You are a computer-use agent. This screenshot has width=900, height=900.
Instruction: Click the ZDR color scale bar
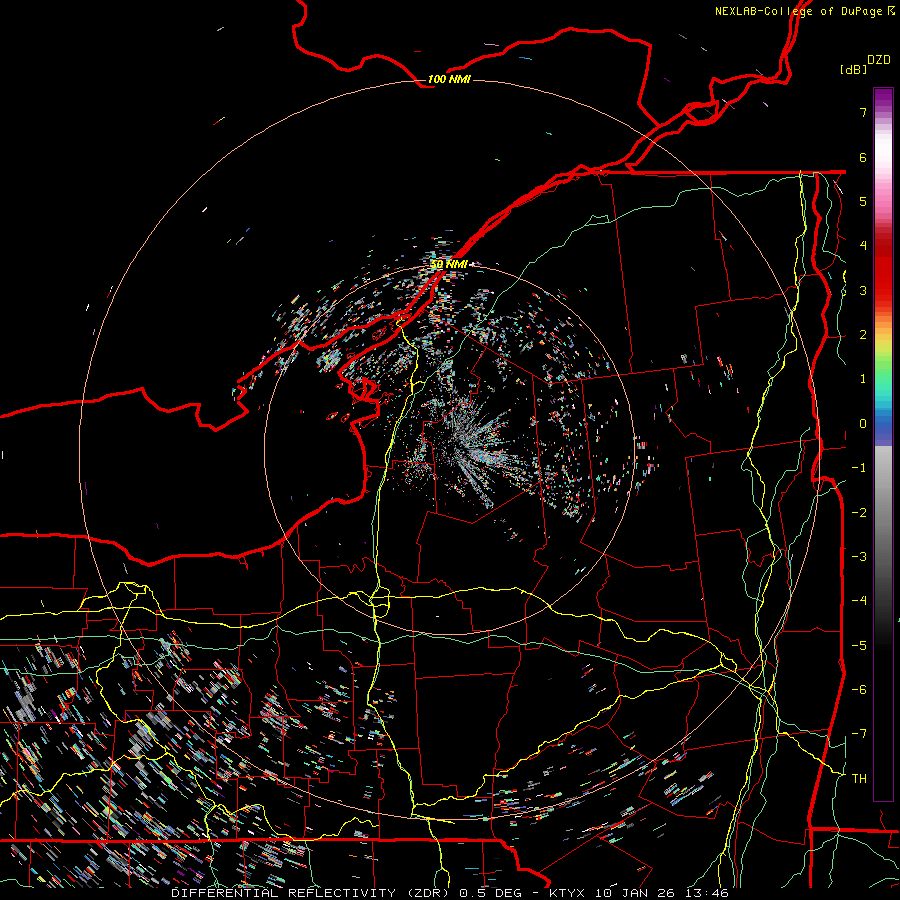point(883,444)
